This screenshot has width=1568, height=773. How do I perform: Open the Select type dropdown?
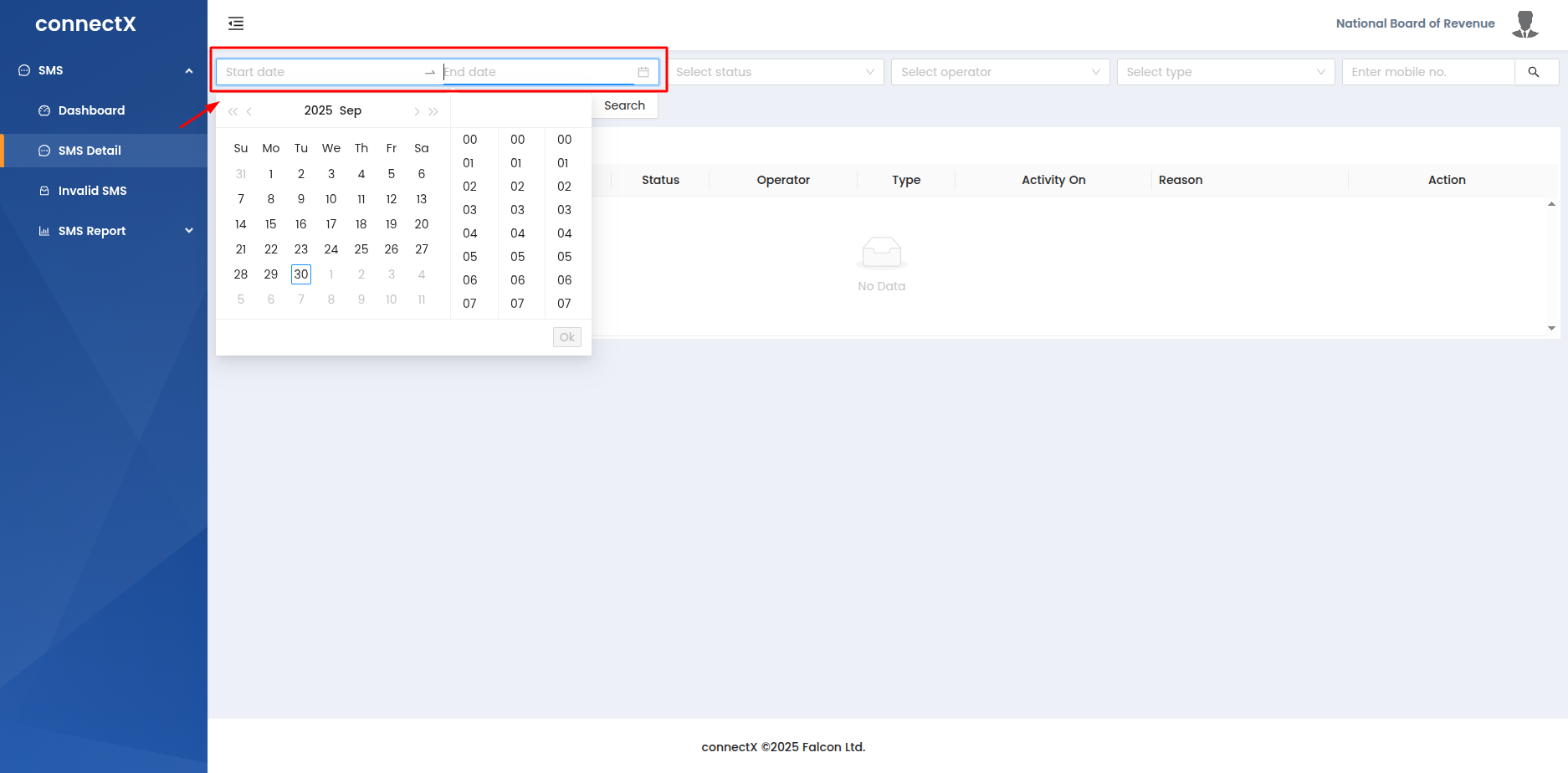(x=1225, y=72)
